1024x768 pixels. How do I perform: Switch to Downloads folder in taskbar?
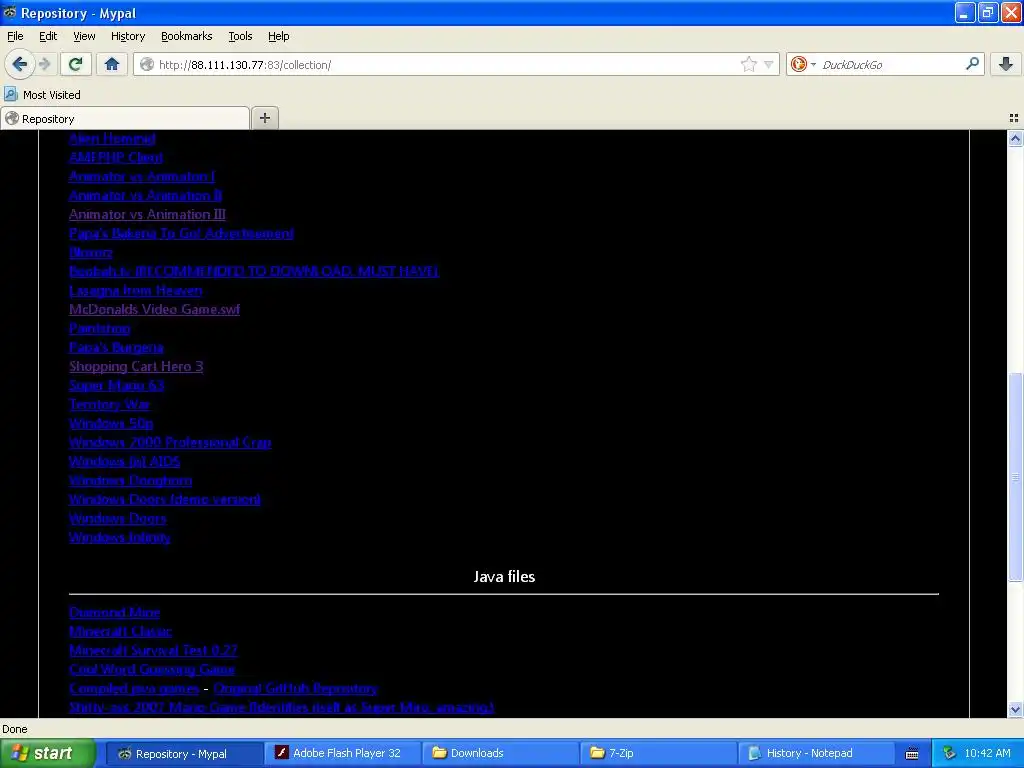(x=500, y=753)
